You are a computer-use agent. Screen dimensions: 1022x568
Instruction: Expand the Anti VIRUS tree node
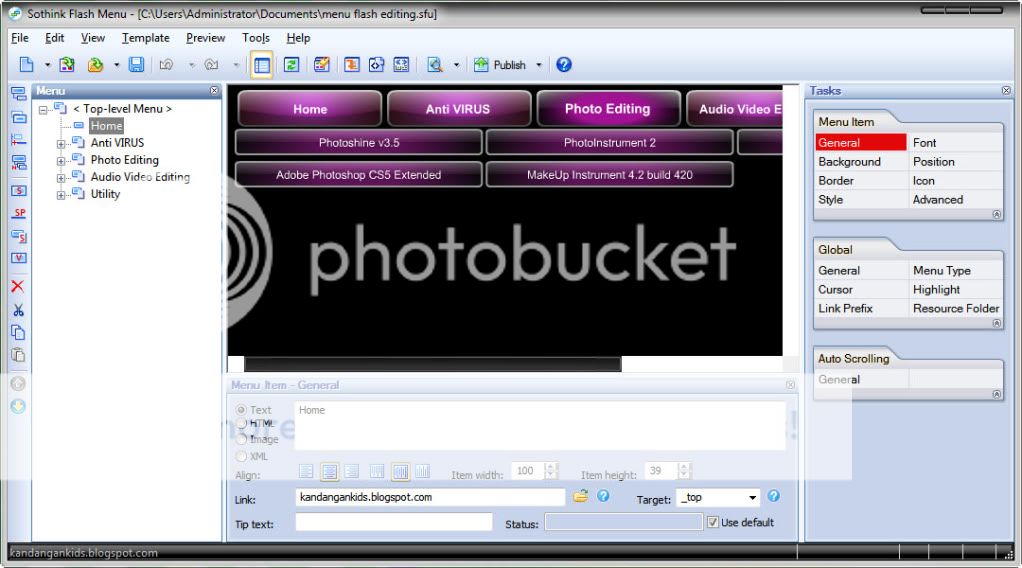click(61, 144)
